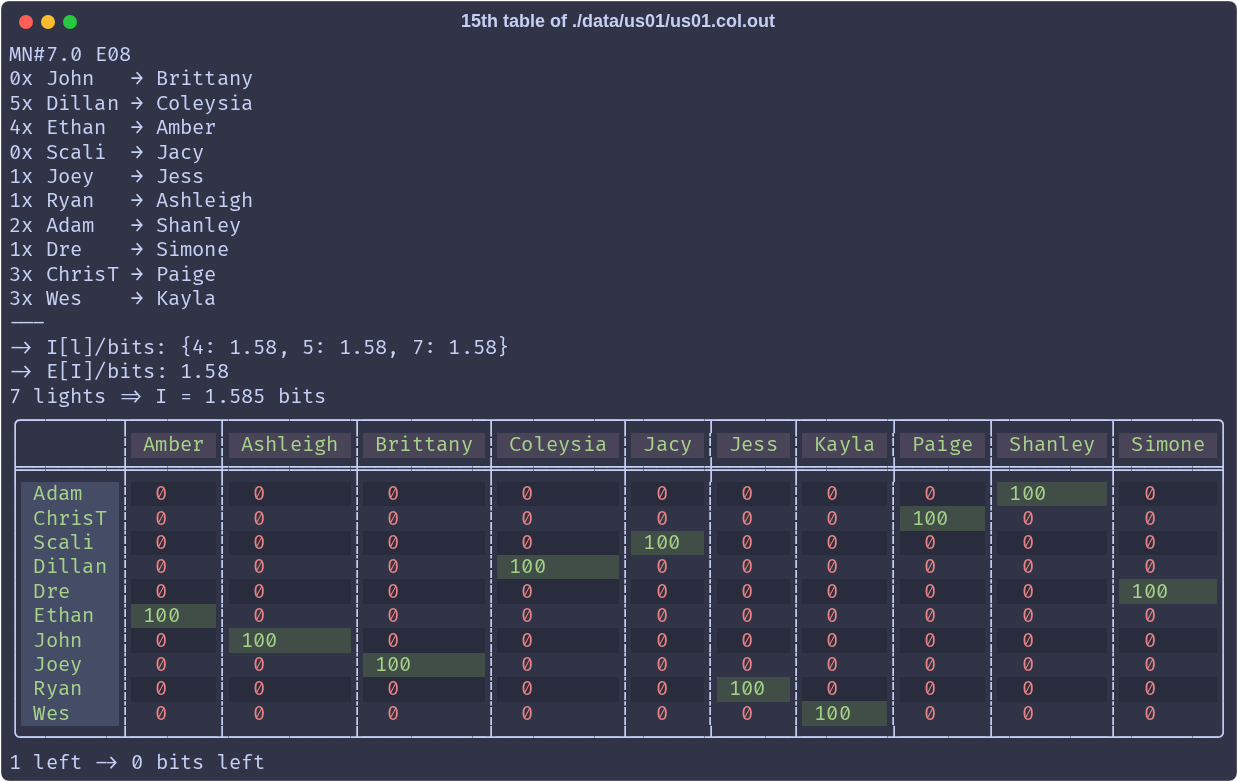Screen dimensions: 1238x782
Task: Select the line '3x Wes → Kayla'
Action: [113, 298]
